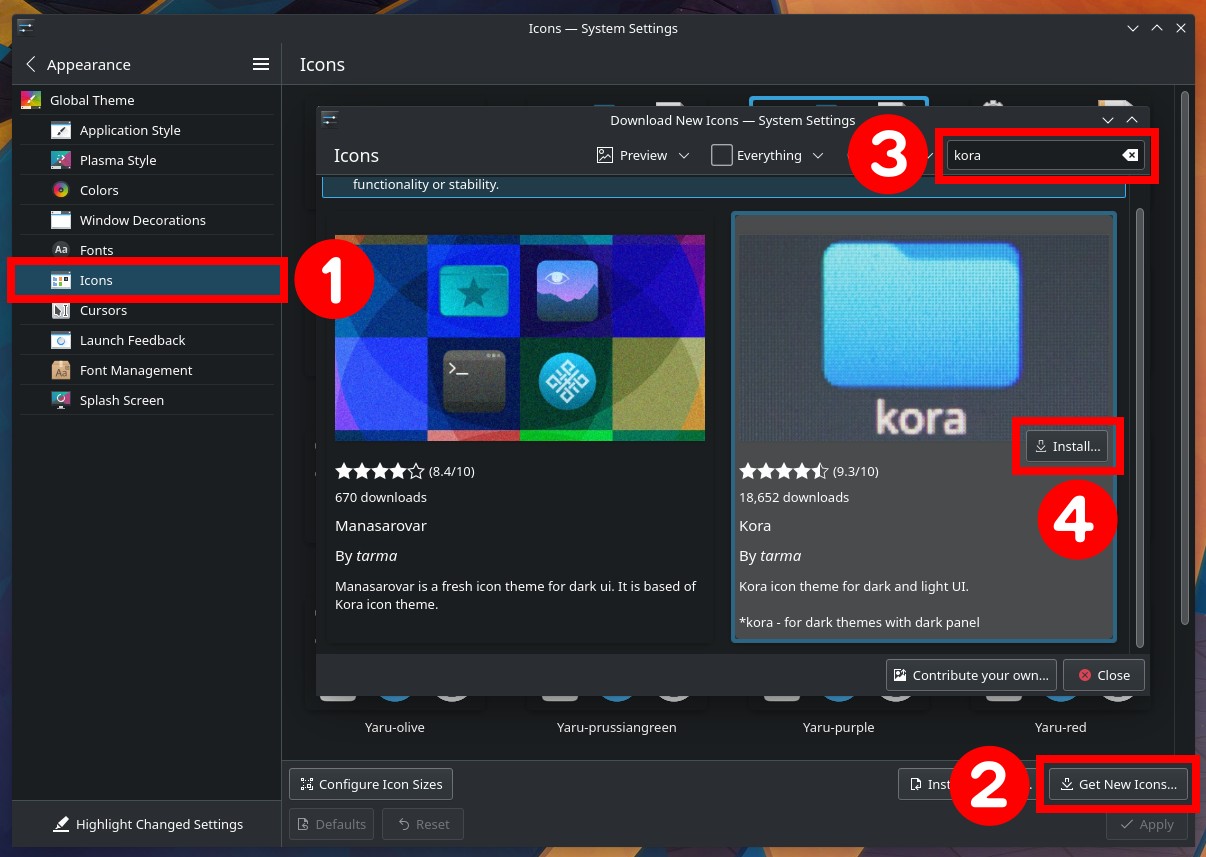Select the Yaru-purple icon theme label
Screen dimensions: 1206x857
point(839,727)
